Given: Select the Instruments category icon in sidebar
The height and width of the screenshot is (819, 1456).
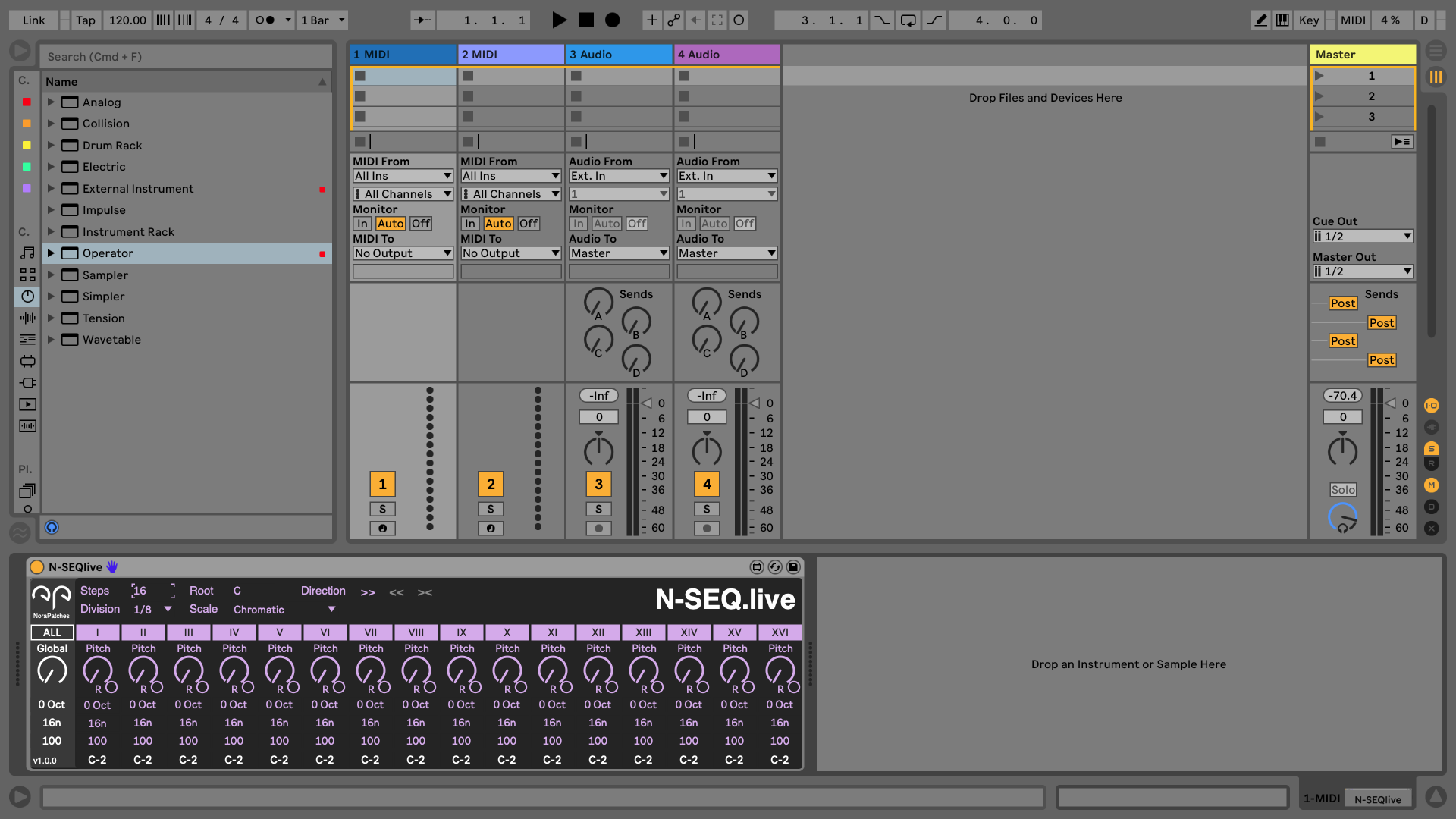Looking at the screenshot, I should 28,297.
